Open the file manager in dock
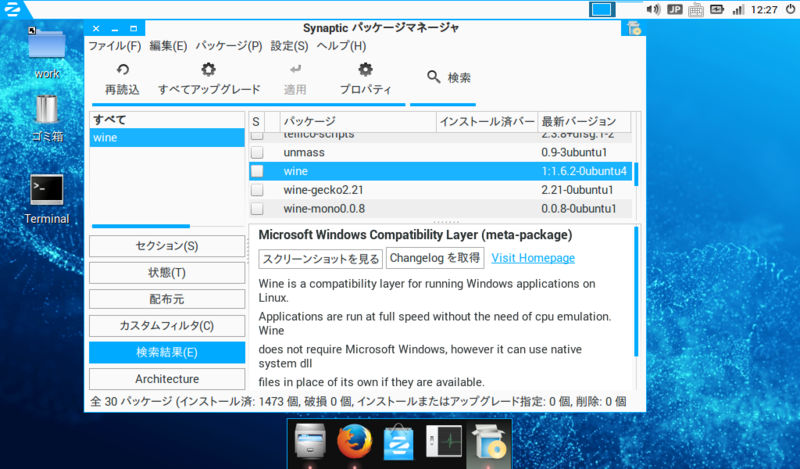The width and height of the screenshot is (800, 469). click(310, 441)
